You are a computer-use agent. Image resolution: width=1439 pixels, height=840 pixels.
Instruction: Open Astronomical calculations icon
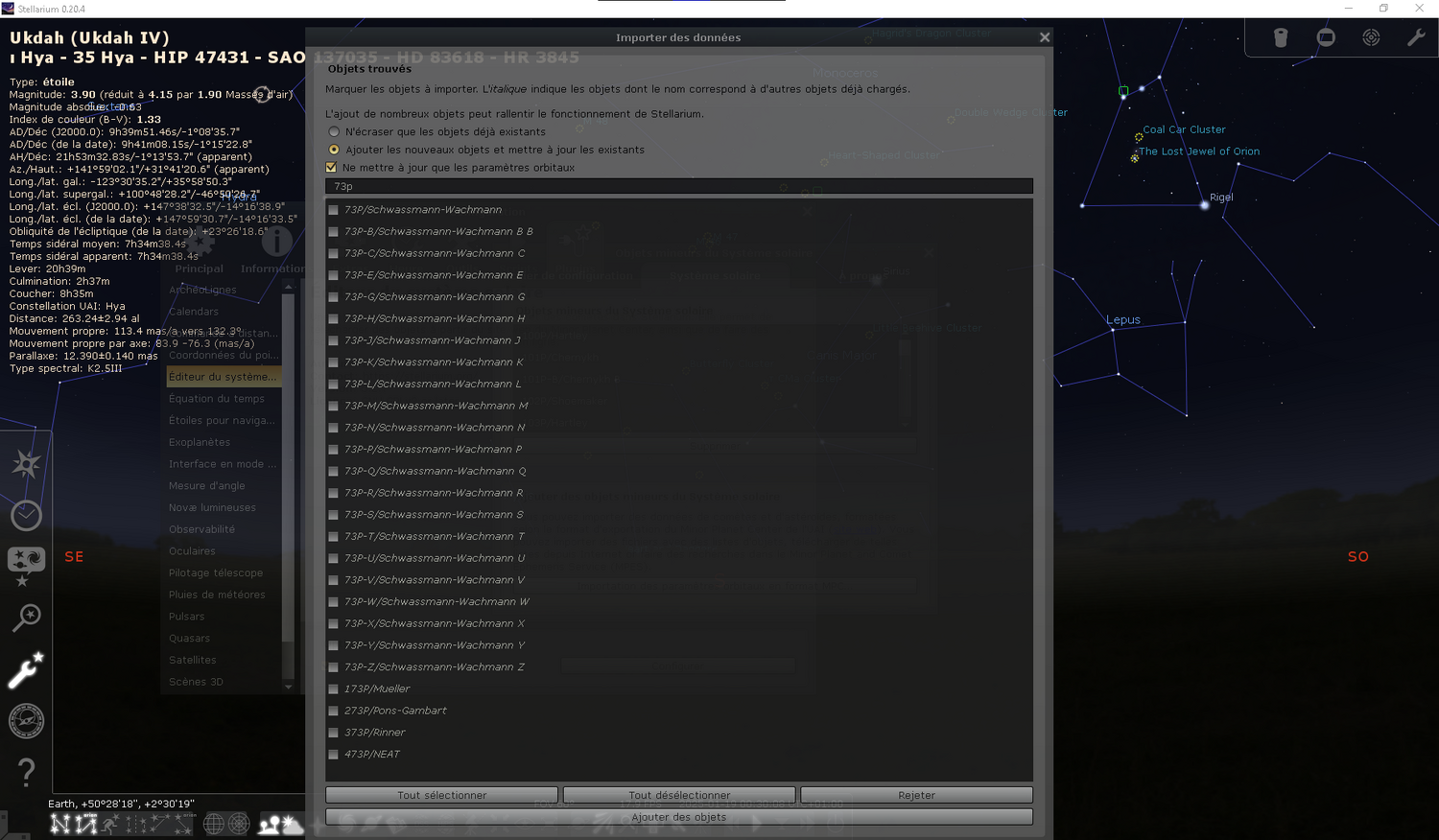tap(26, 721)
